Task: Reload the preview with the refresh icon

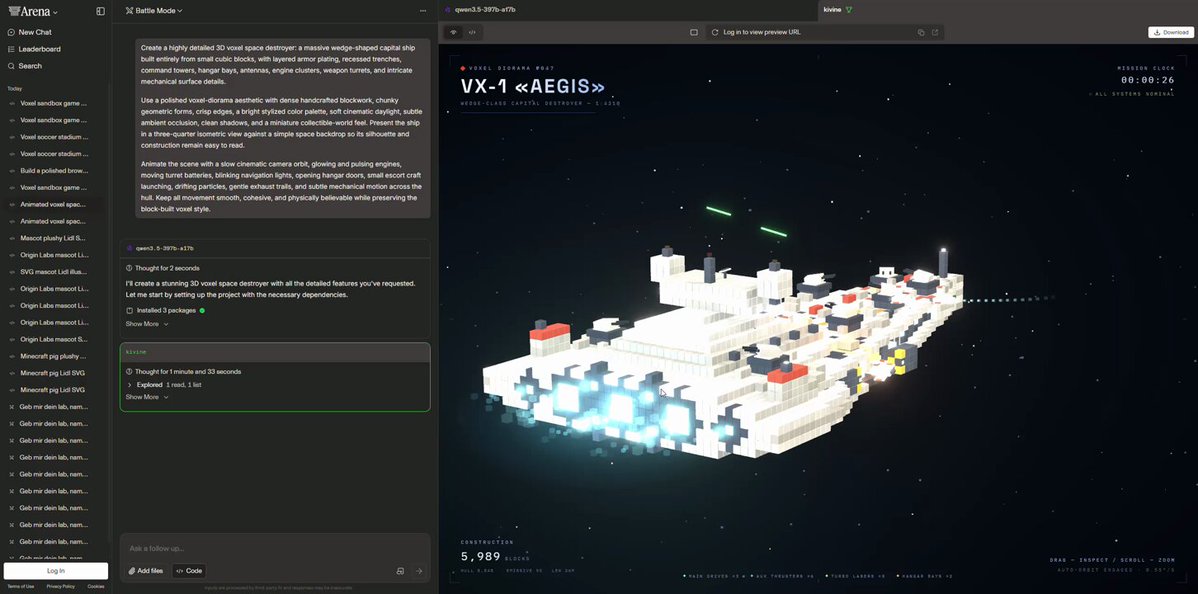Action: tap(714, 32)
